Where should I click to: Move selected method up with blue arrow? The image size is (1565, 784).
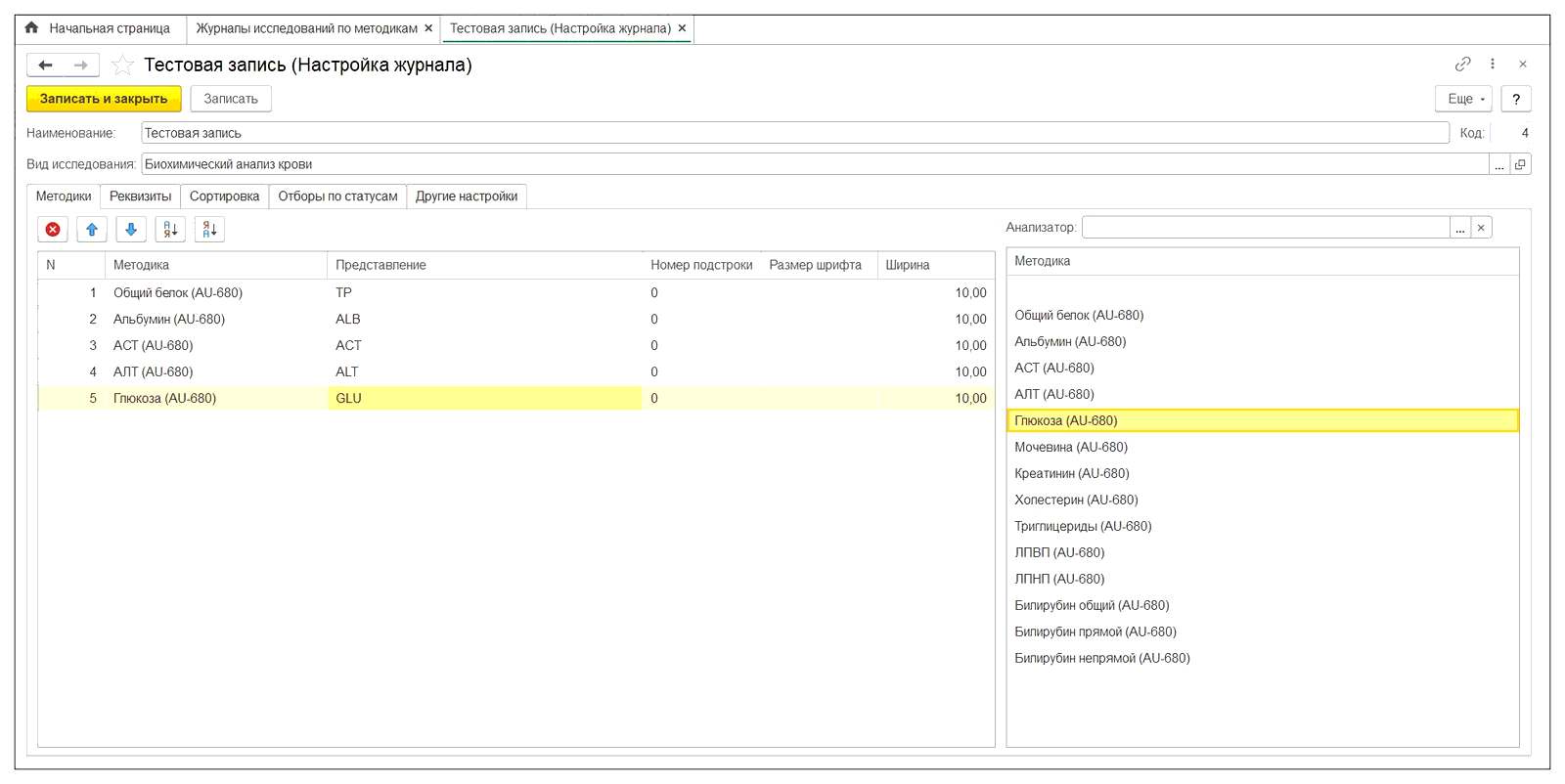92,230
